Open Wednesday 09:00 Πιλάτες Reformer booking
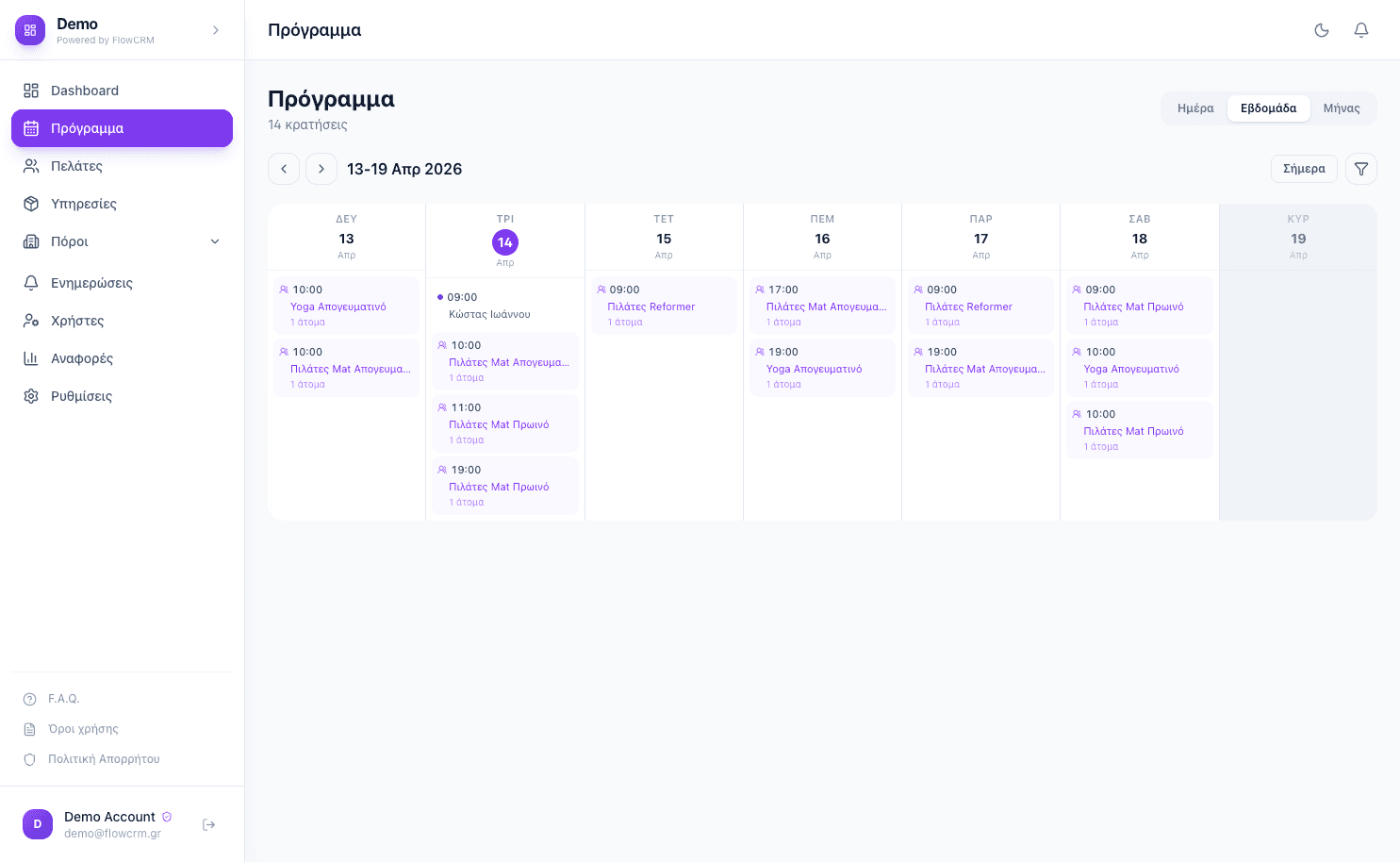This screenshot has width=1400, height=862. coord(664,306)
